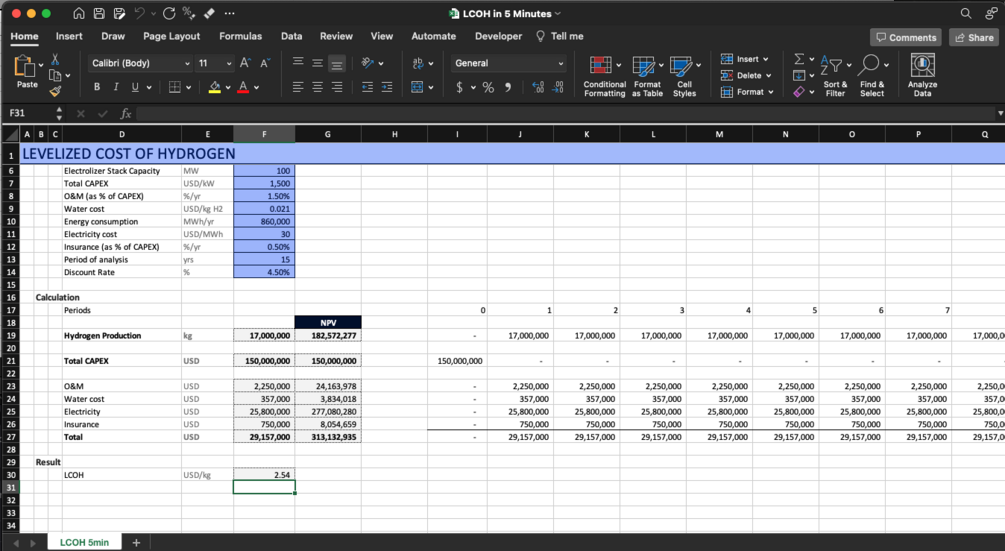
Task: Expand the Format cells dropdown
Action: (770, 92)
